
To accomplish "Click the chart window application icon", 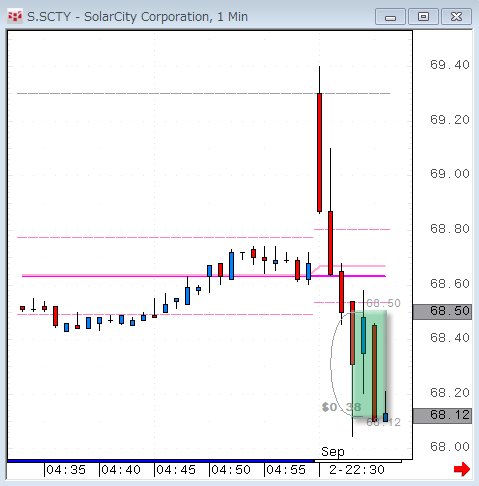I will (15, 16).
